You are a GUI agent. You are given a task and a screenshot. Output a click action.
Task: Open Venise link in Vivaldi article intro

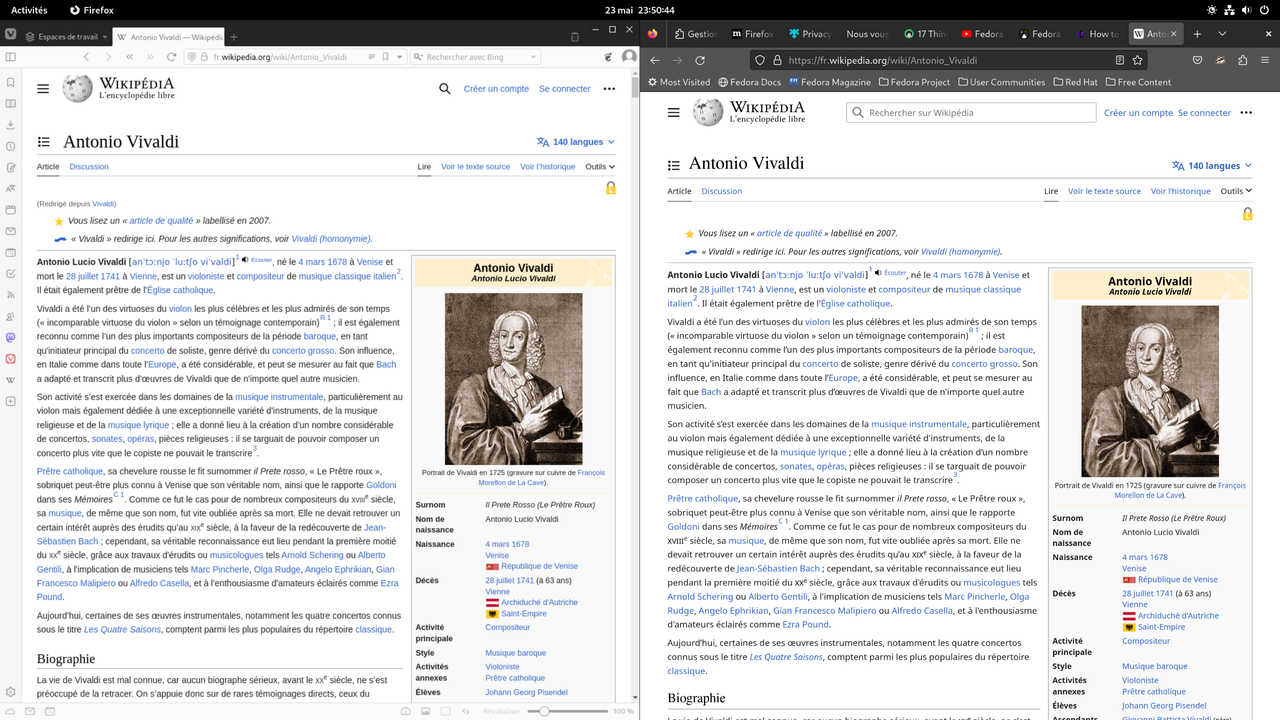coord(370,262)
